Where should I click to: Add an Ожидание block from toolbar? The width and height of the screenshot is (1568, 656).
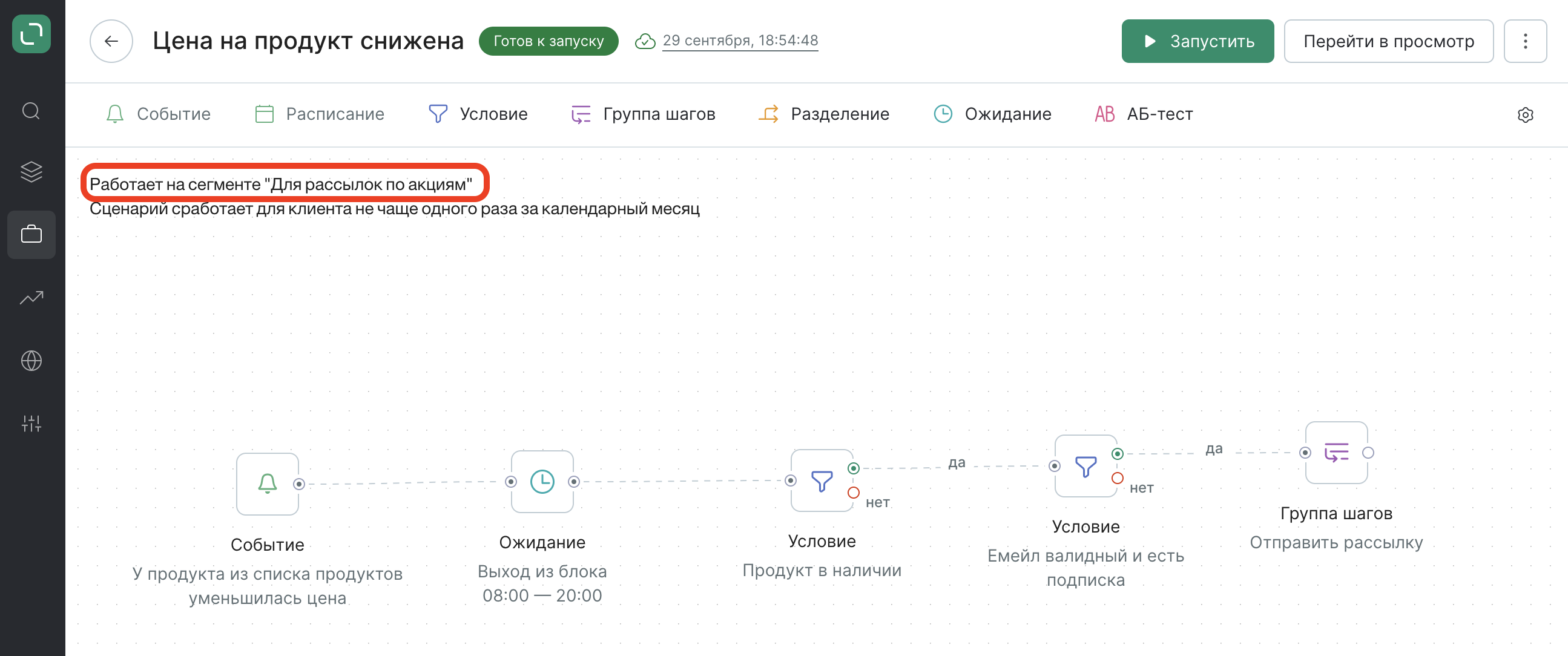point(993,114)
